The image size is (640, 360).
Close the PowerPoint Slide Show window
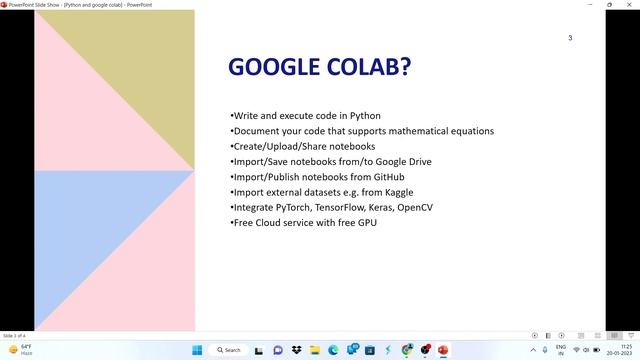(629, 5)
